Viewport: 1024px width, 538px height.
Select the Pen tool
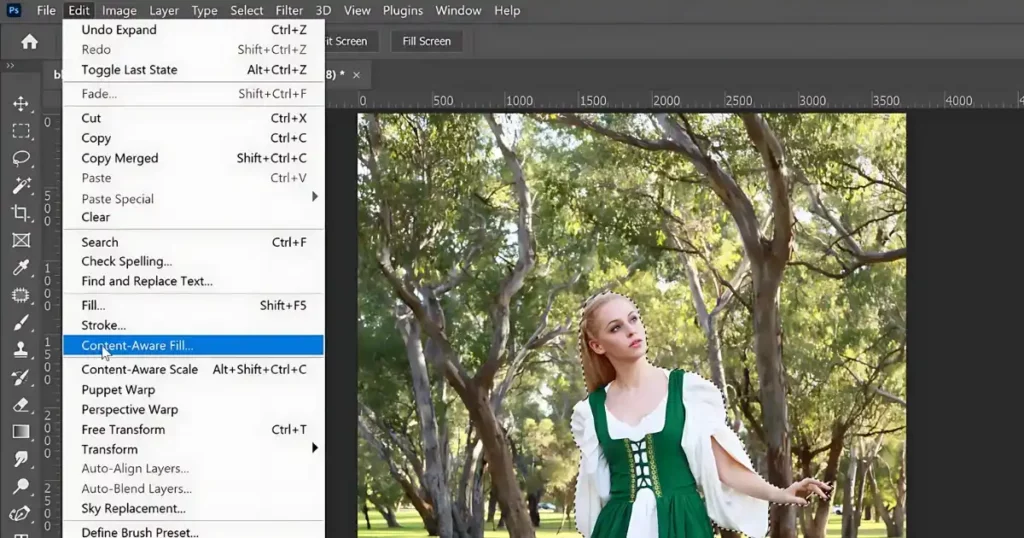click(x=21, y=514)
